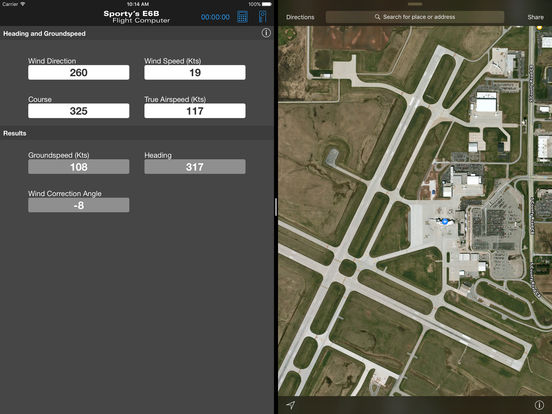Viewport: 552px width, 414px height.
Task: Tap the Wi-Fi carrier indicator in status bar
Action: (13, 4)
